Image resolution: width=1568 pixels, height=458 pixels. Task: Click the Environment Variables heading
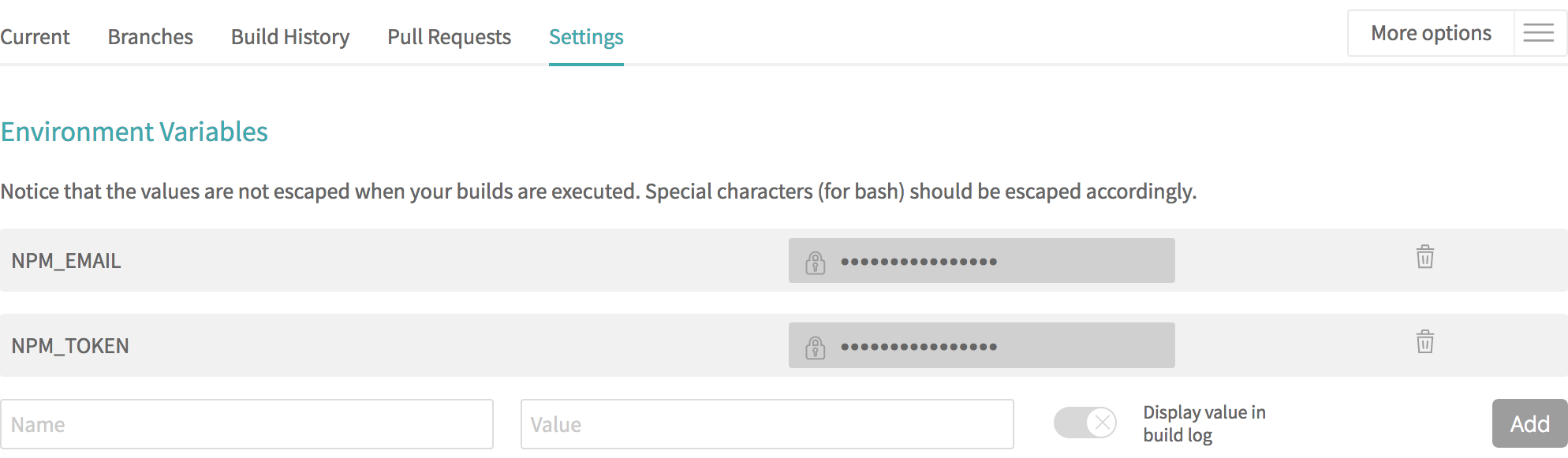(134, 132)
